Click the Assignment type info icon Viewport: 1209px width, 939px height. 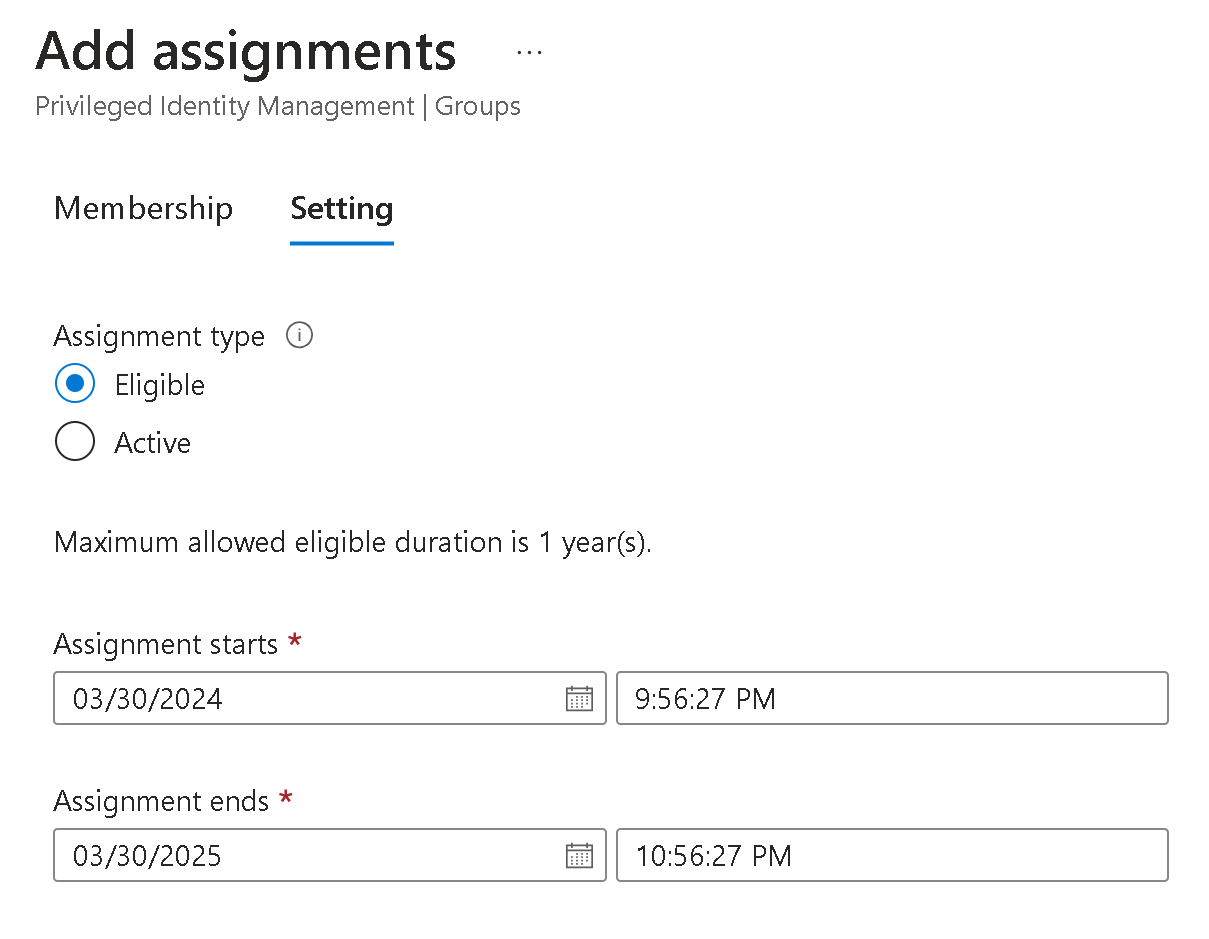[299, 336]
